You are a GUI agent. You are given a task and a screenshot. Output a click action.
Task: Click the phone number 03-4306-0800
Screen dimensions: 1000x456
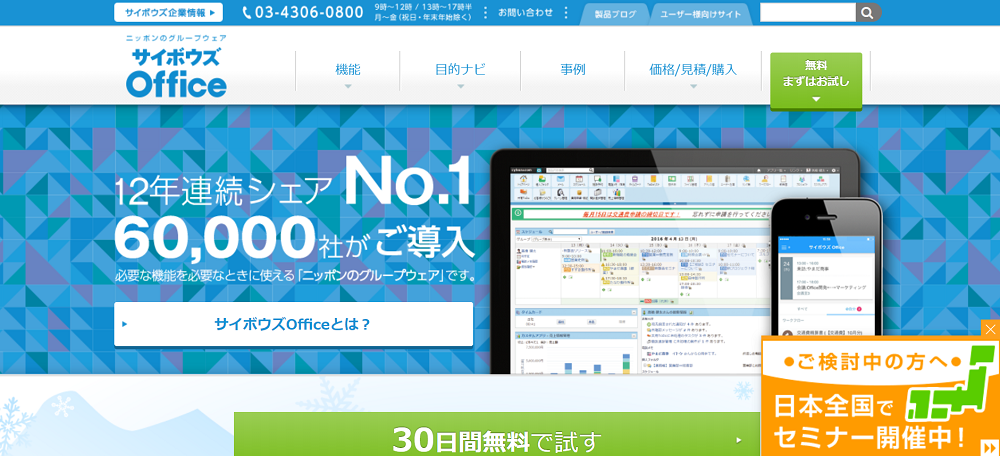pos(303,12)
